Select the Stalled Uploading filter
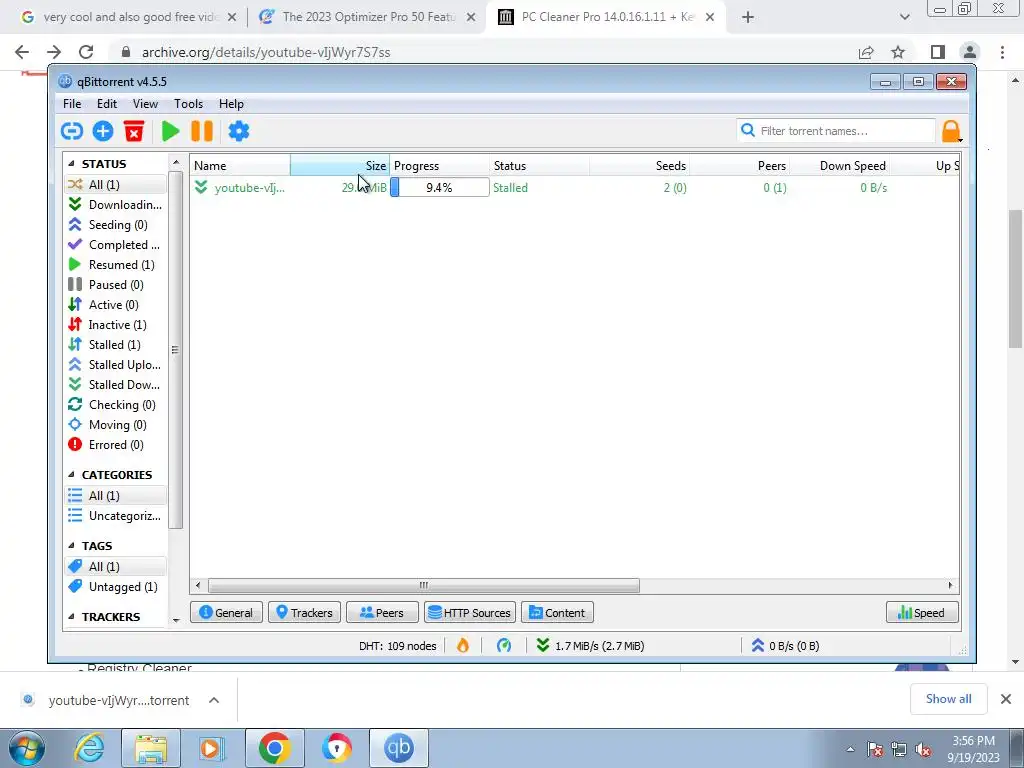 pos(116,365)
